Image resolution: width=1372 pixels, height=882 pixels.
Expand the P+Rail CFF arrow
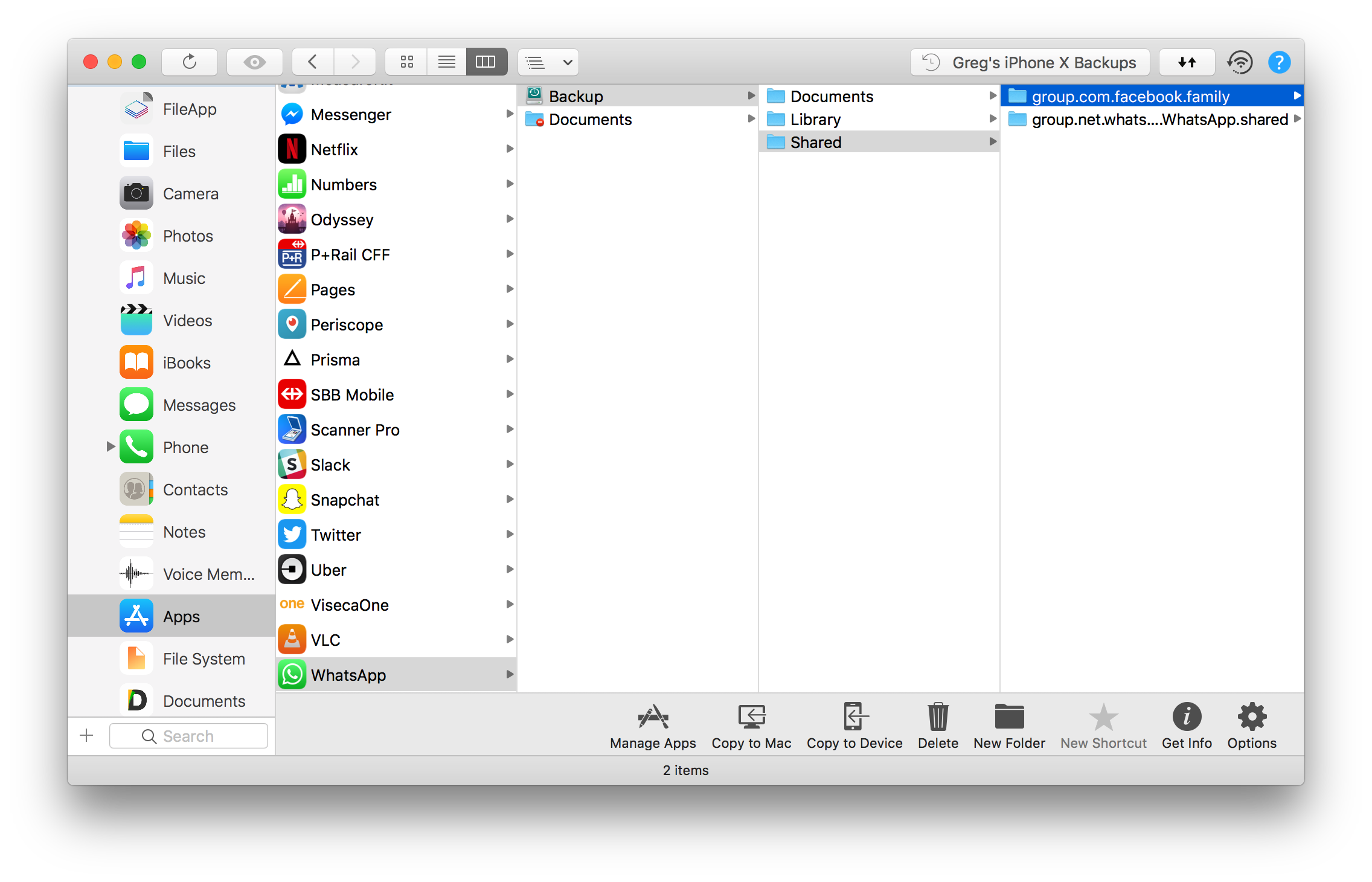click(x=510, y=254)
